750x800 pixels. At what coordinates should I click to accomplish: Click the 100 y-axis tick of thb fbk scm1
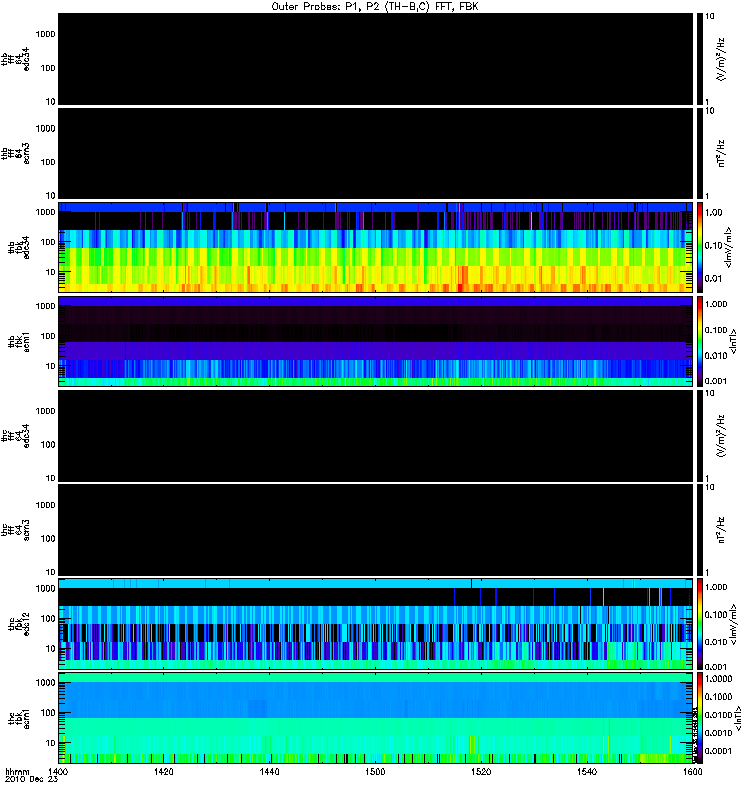(48, 336)
